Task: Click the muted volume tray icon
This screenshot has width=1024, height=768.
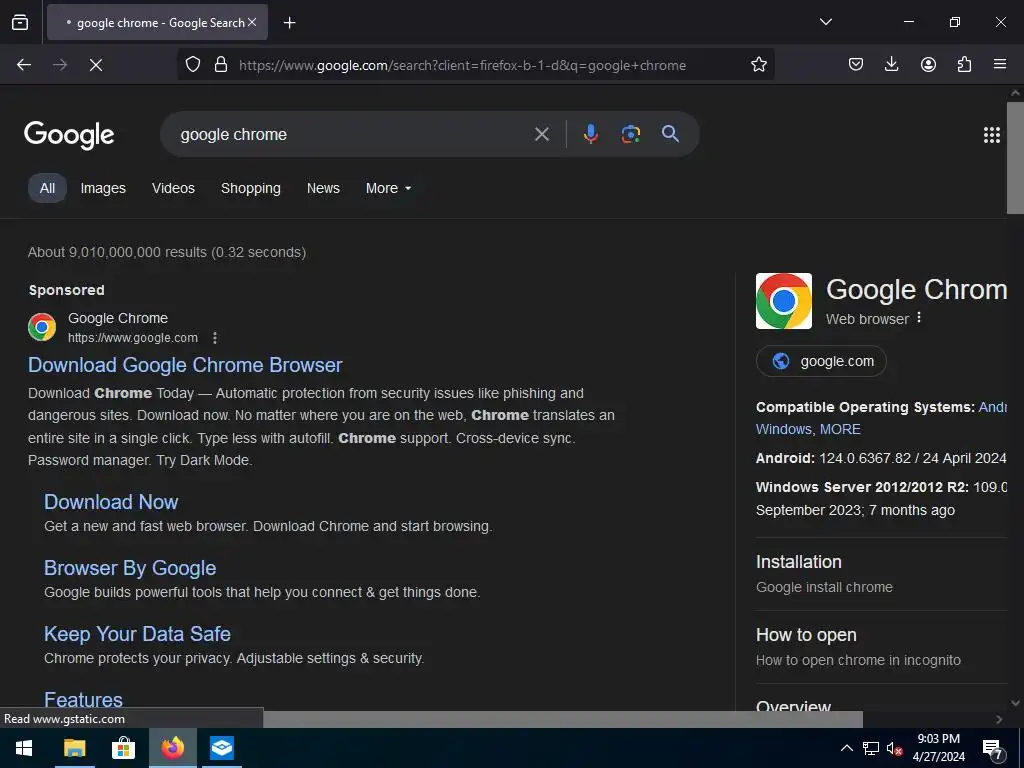Action: tap(894, 749)
